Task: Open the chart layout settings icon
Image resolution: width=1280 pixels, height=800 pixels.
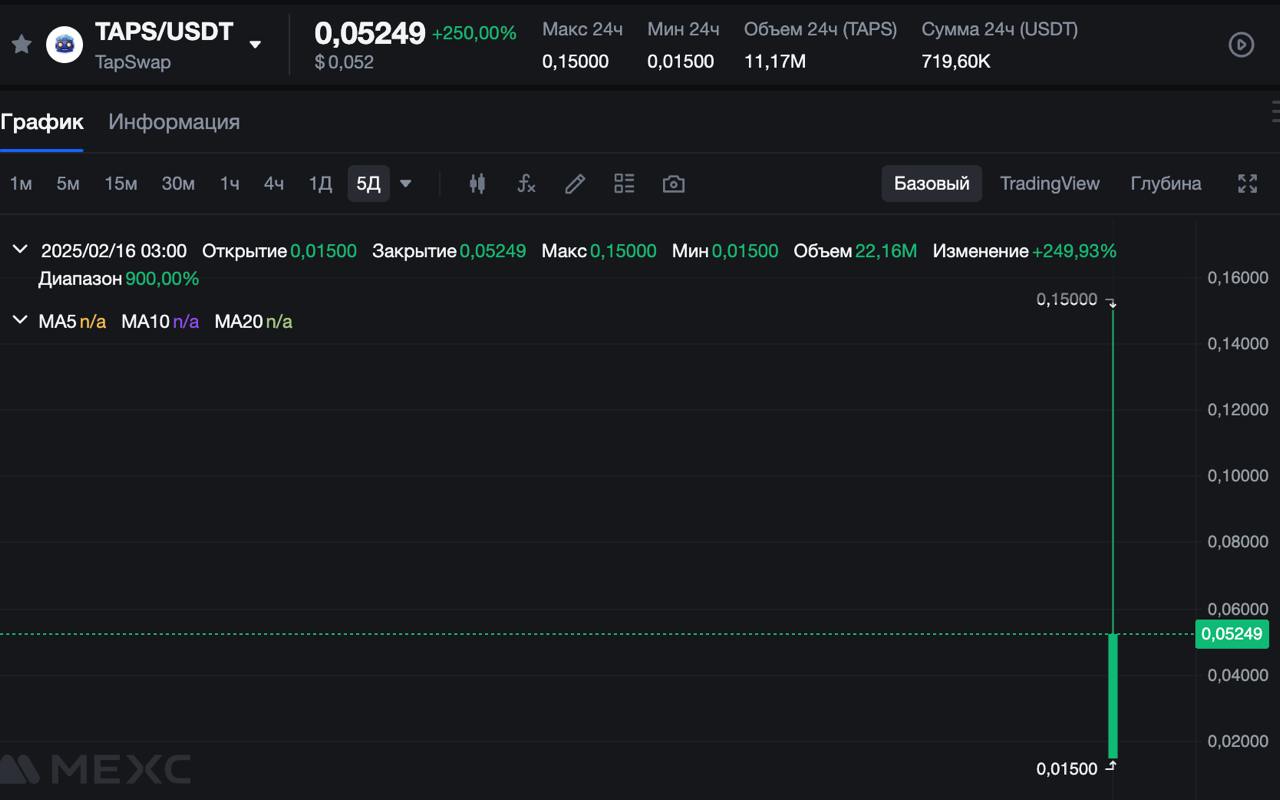Action: [x=624, y=184]
